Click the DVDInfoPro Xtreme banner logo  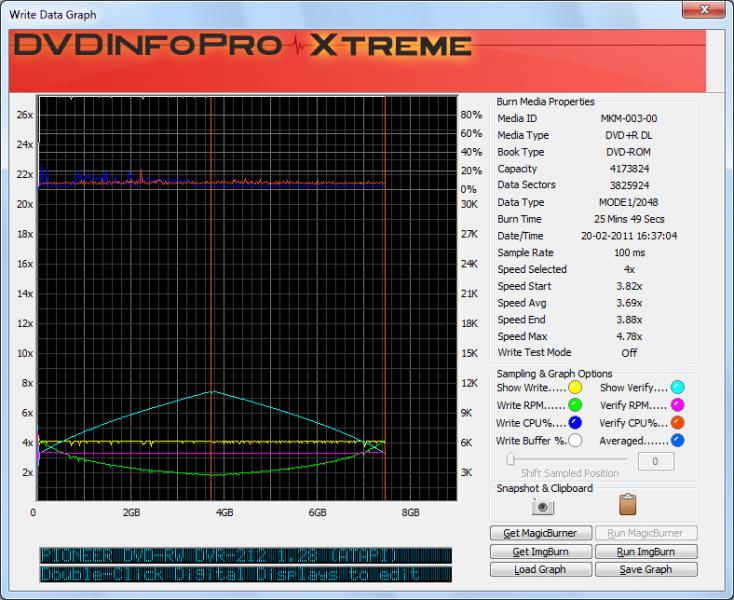(x=242, y=45)
